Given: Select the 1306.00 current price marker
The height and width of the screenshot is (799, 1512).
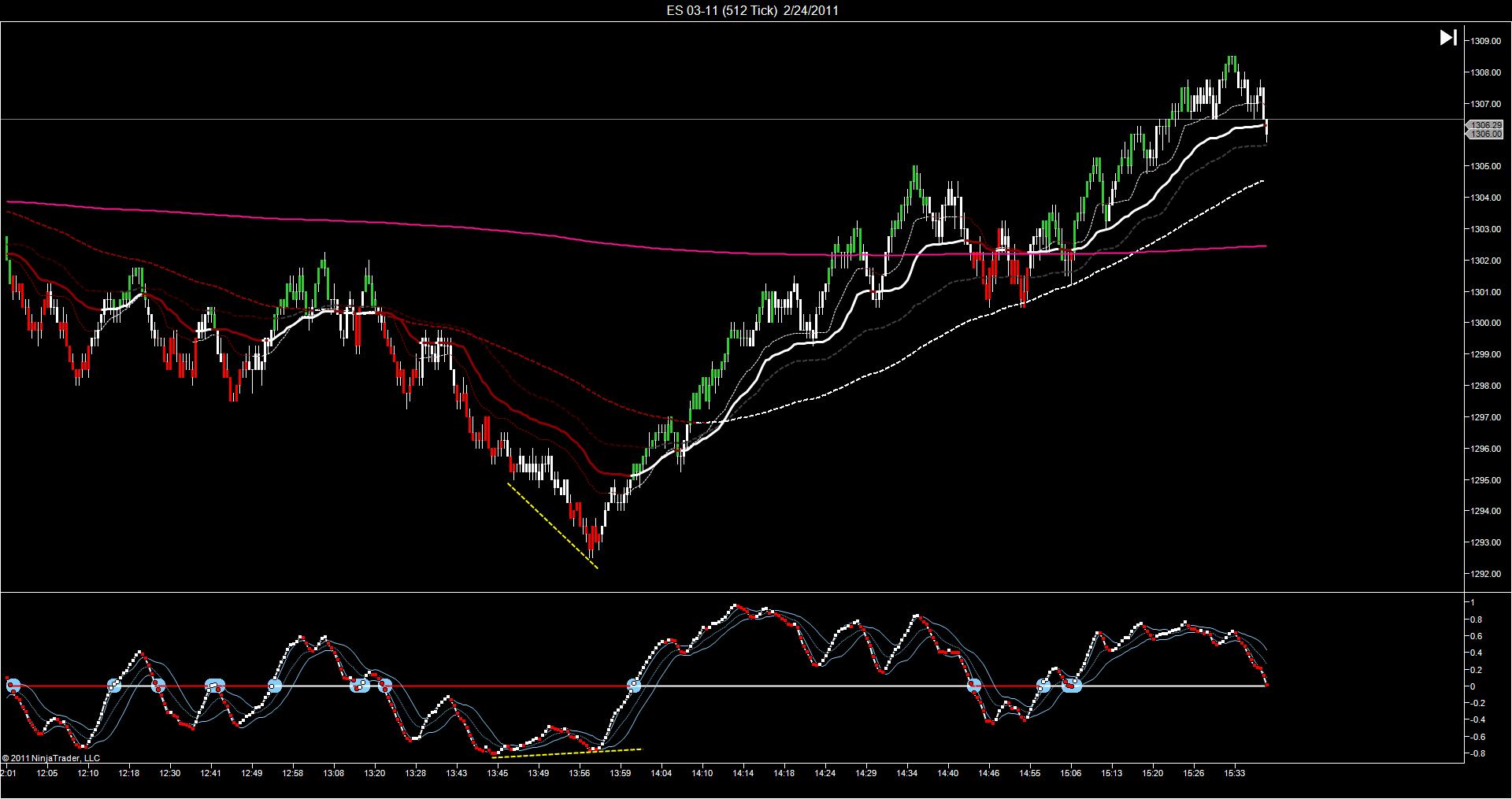Looking at the screenshot, I should coord(1487,135).
